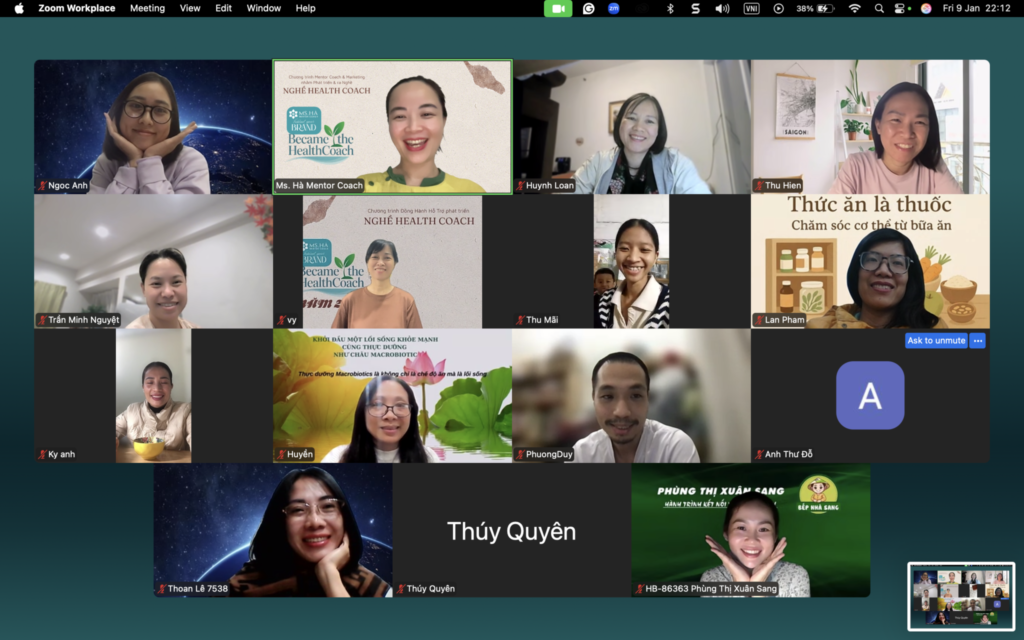Viewport: 1024px width, 640px height.
Task: Open Control Center
Action: (902, 8)
